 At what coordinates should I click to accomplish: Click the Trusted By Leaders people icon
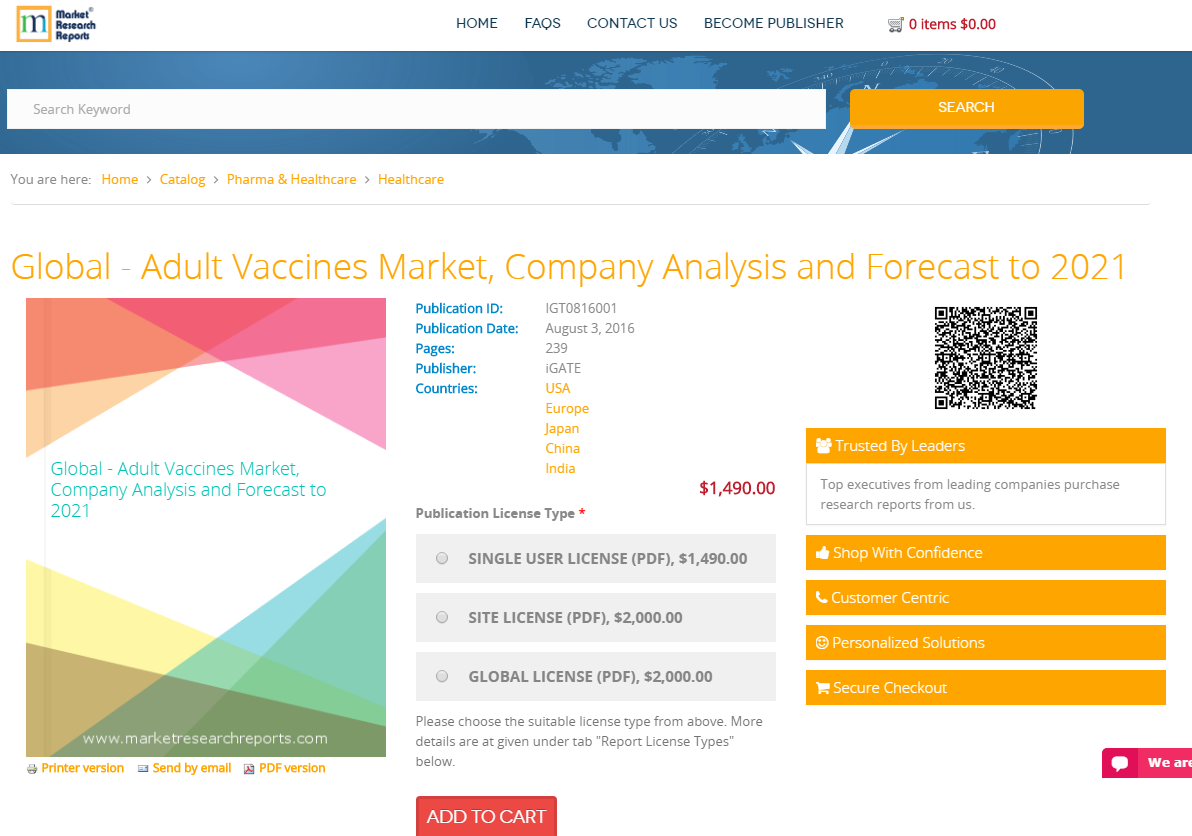pyautogui.click(x=823, y=445)
